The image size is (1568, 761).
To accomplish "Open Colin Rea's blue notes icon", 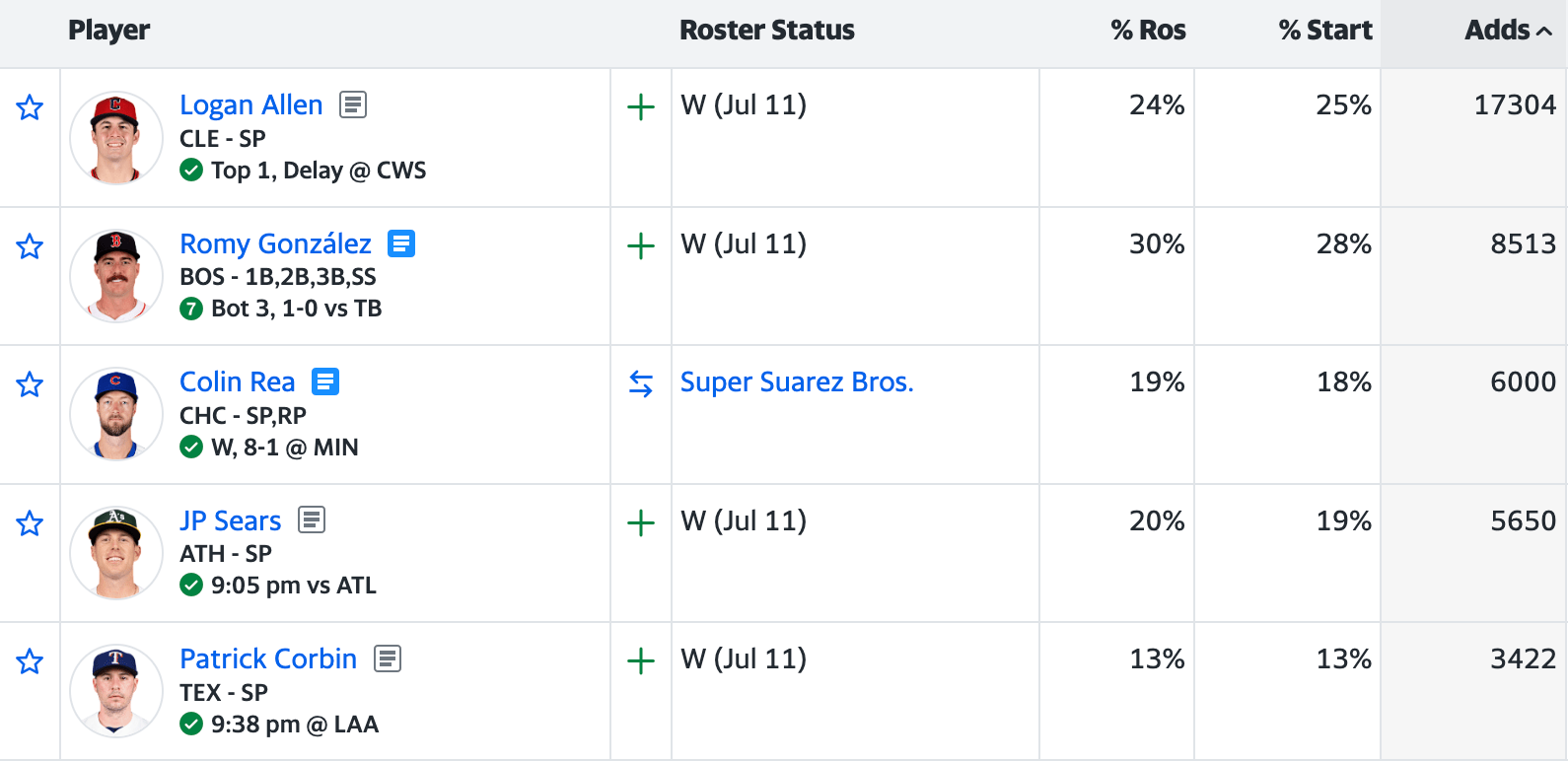I will [x=325, y=381].
